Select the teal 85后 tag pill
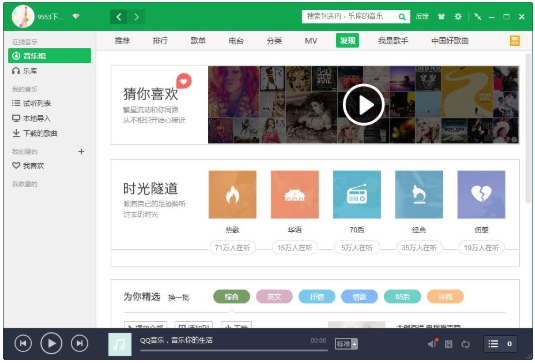Image resolution: width=535 pixels, height=363 pixels. (402, 296)
